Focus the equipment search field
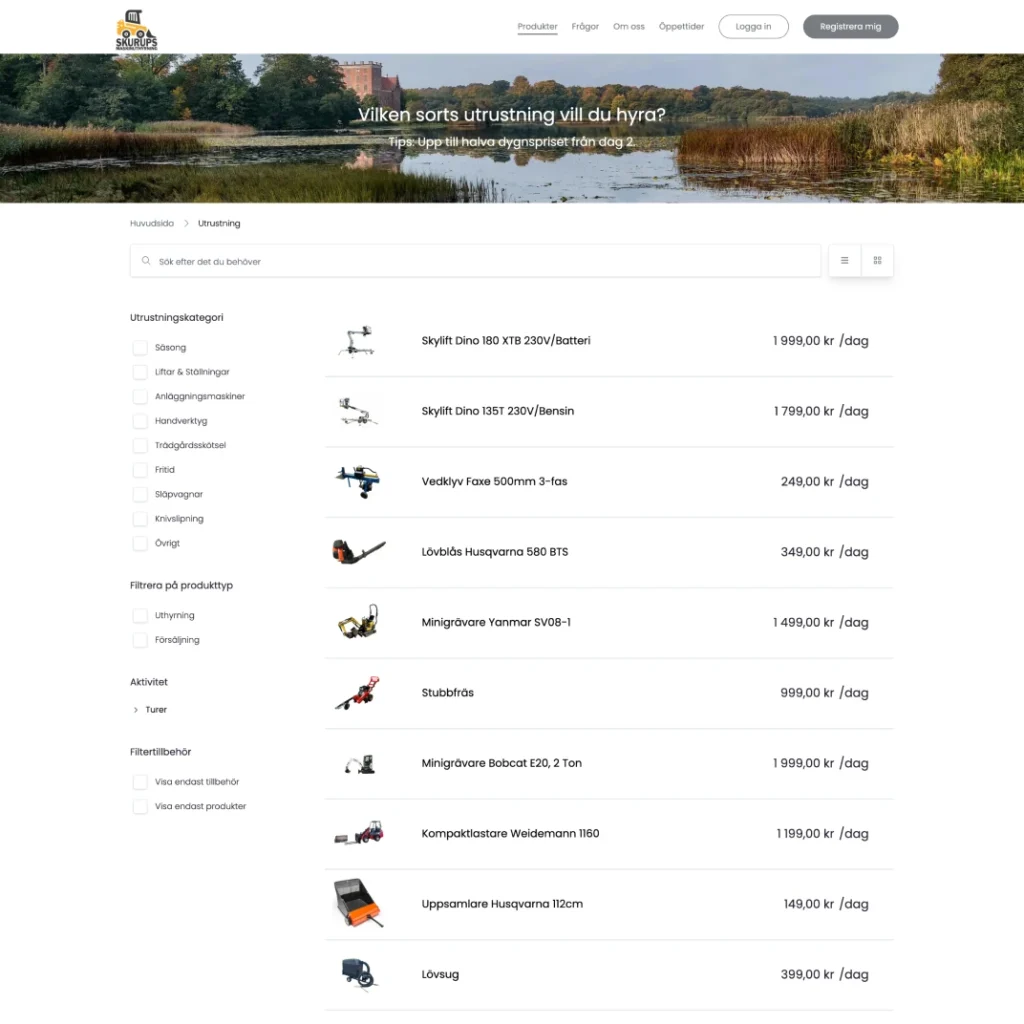 (475, 261)
